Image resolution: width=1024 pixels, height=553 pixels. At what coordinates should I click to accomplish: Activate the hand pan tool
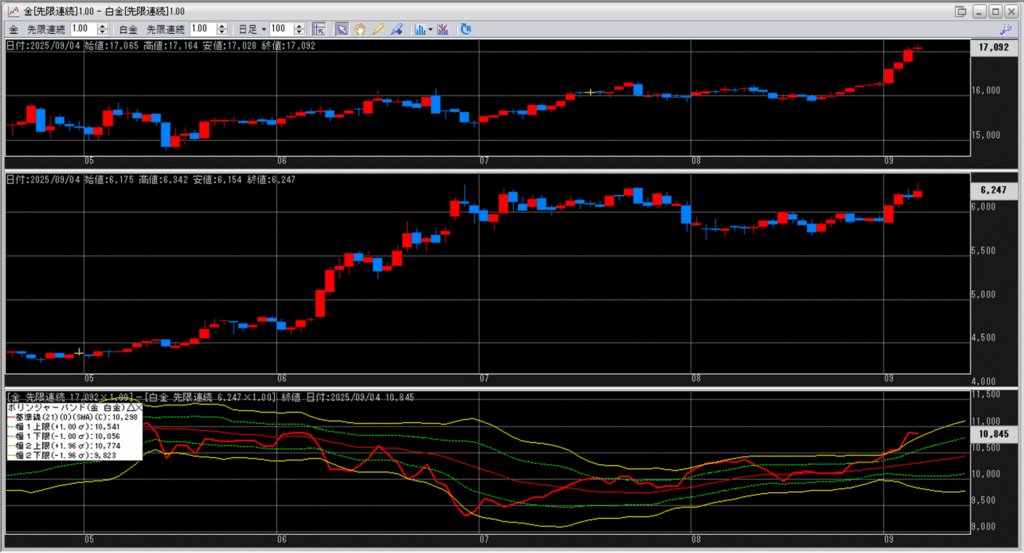[359, 30]
